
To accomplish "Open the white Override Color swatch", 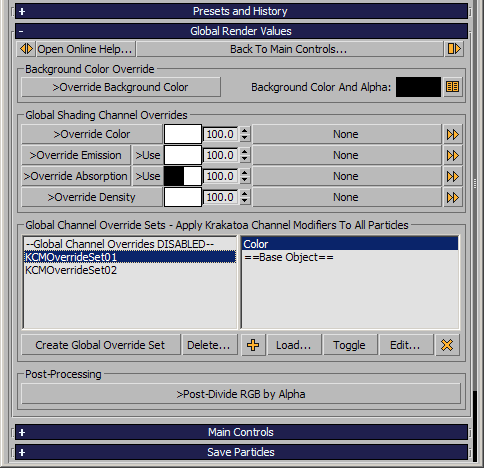I will [x=183, y=134].
